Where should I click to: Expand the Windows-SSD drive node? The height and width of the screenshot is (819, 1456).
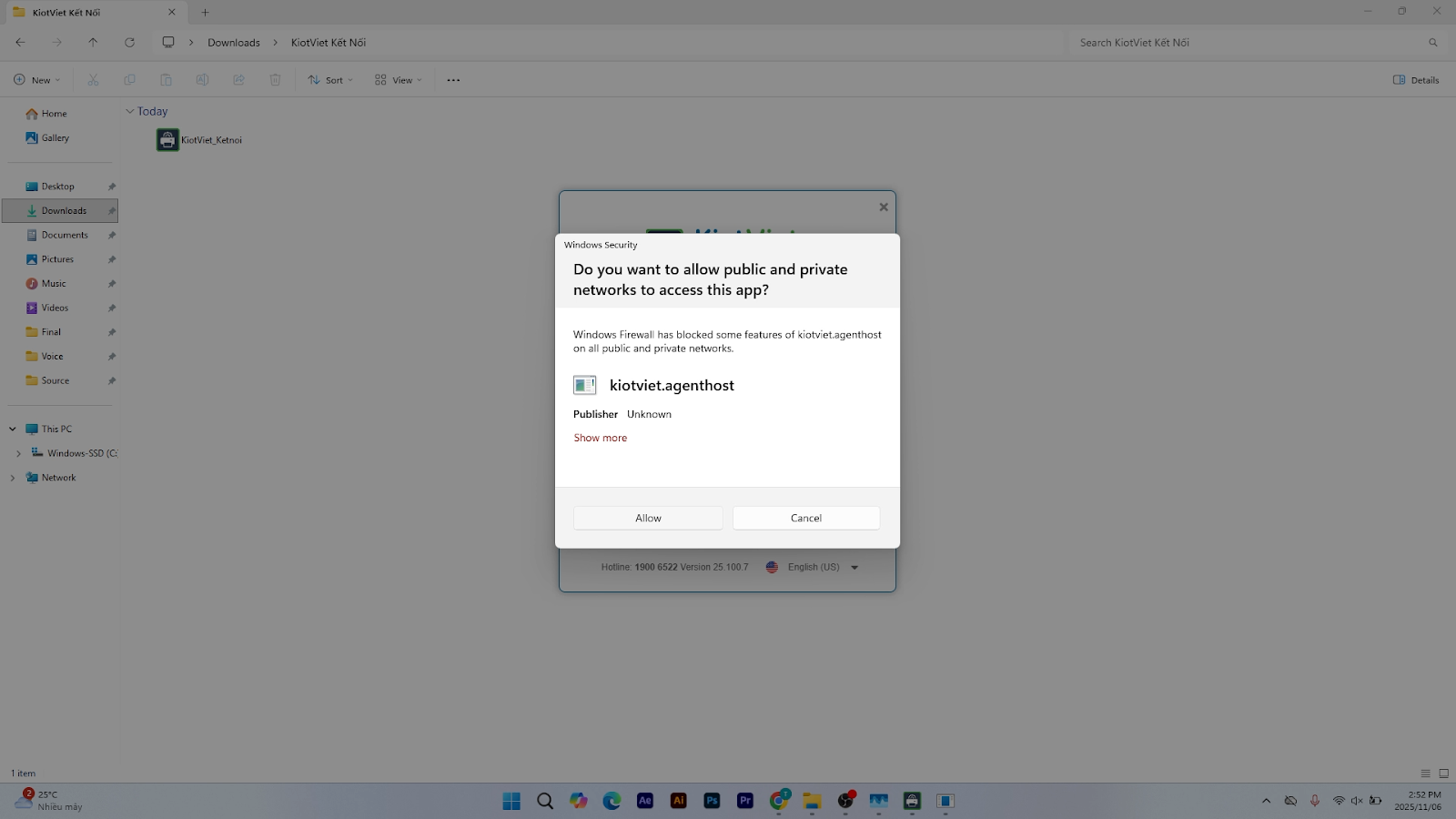pos(18,453)
